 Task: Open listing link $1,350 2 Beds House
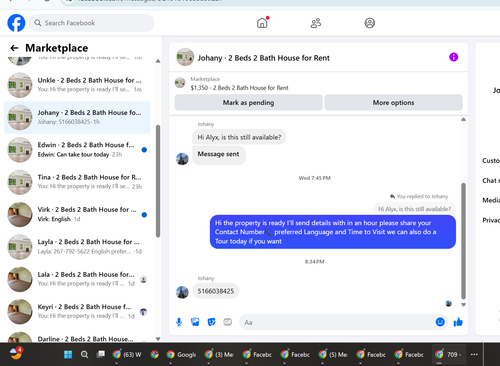[x=239, y=88]
